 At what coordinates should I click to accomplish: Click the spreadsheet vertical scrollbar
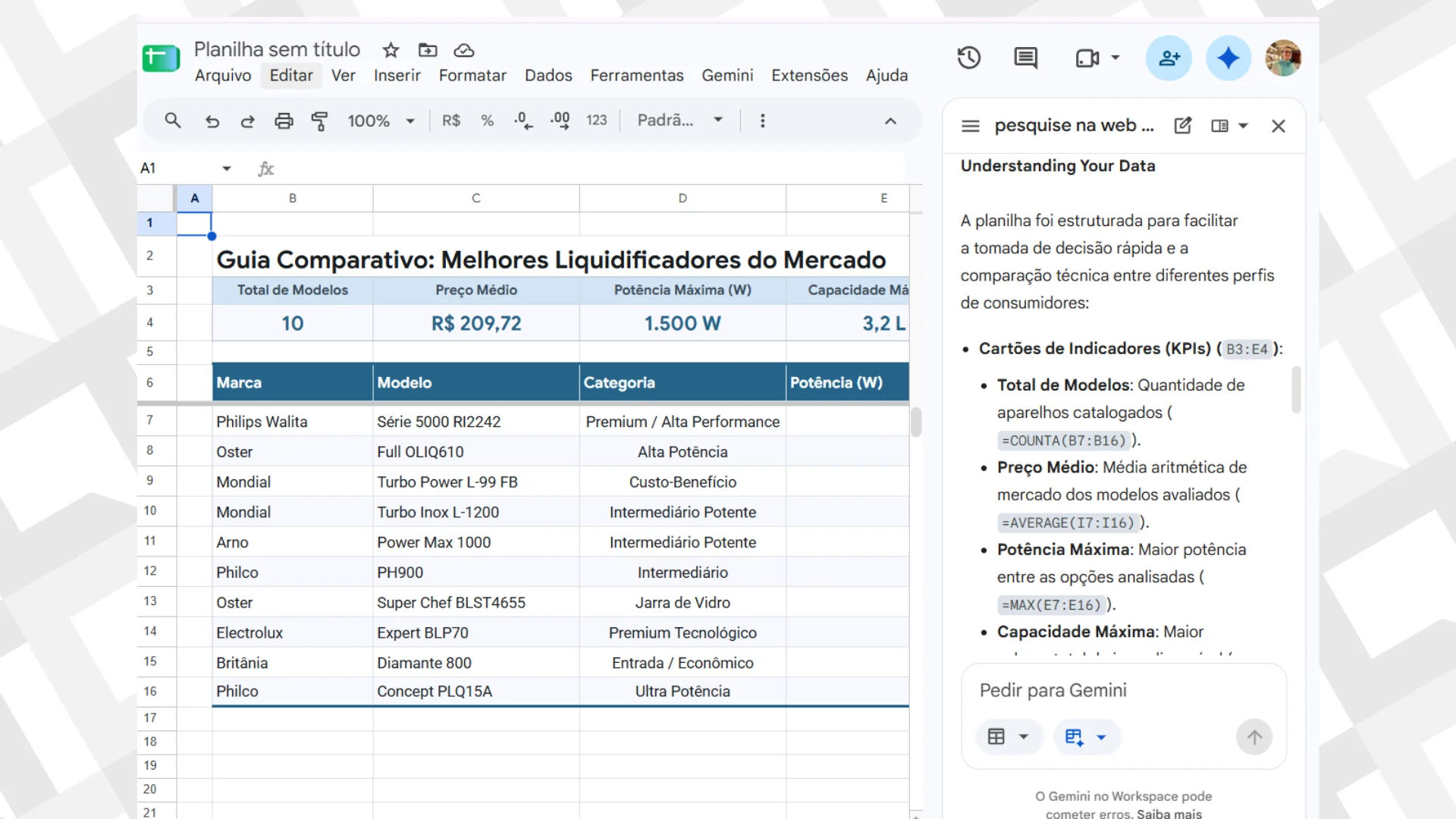point(916,422)
